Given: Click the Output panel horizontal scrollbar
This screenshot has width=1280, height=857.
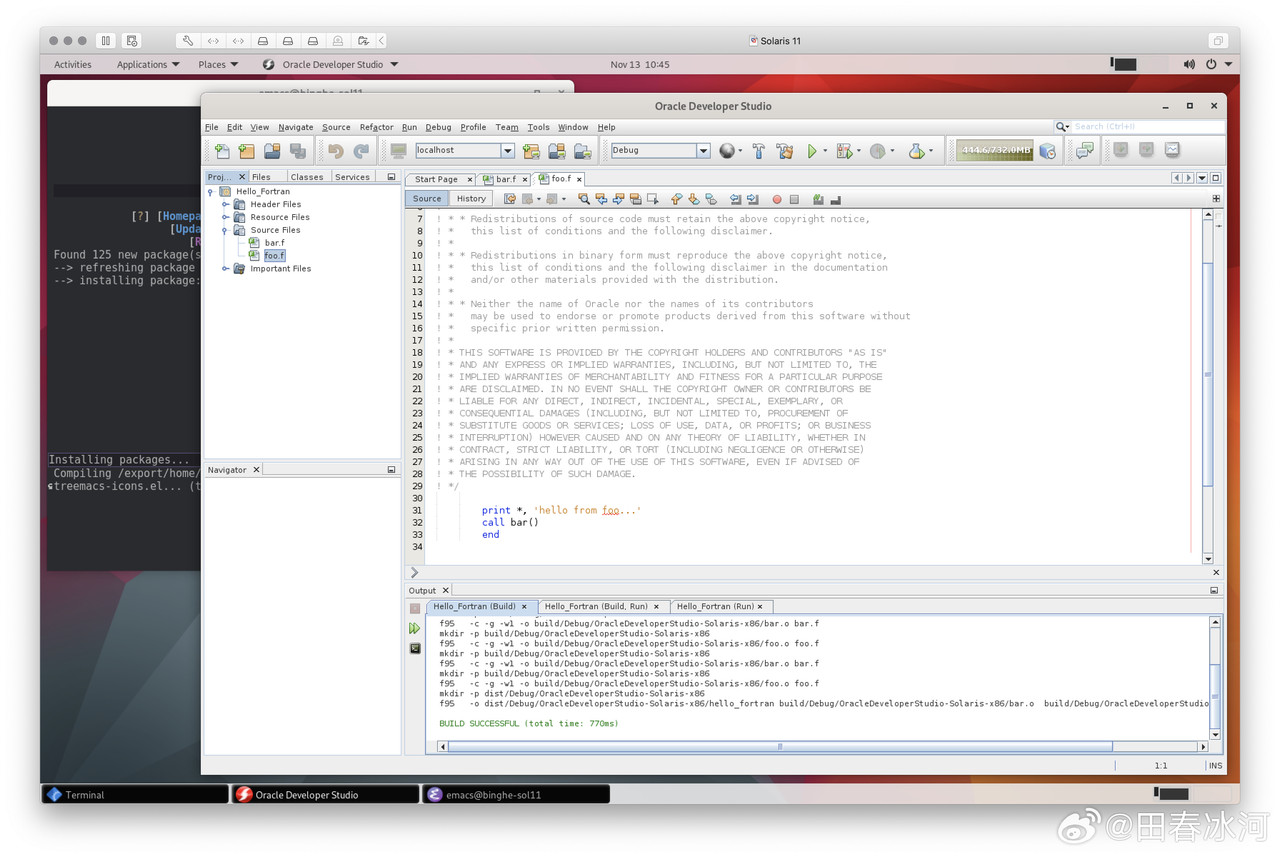Looking at the screenshot, I should click(780, 746).
